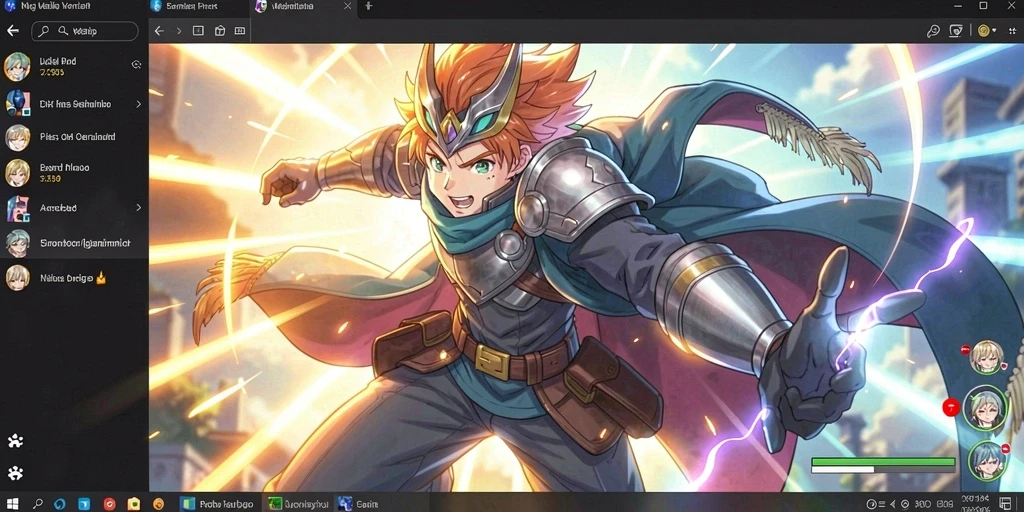This screenshot has width=1024, height=512.
Task: Click the blonde character portrait at right edge
Action: [986, 357]
